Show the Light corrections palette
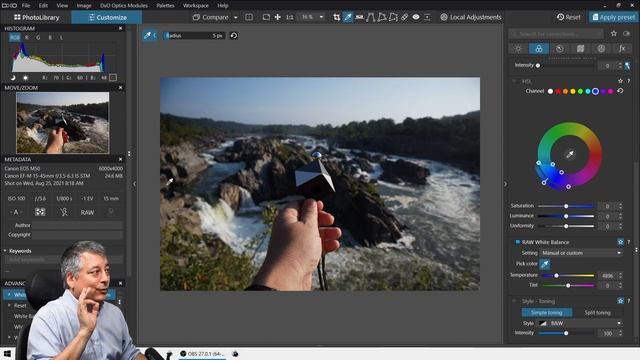Image resolution: width=640 pixels, height=360 pixels. 518,49
